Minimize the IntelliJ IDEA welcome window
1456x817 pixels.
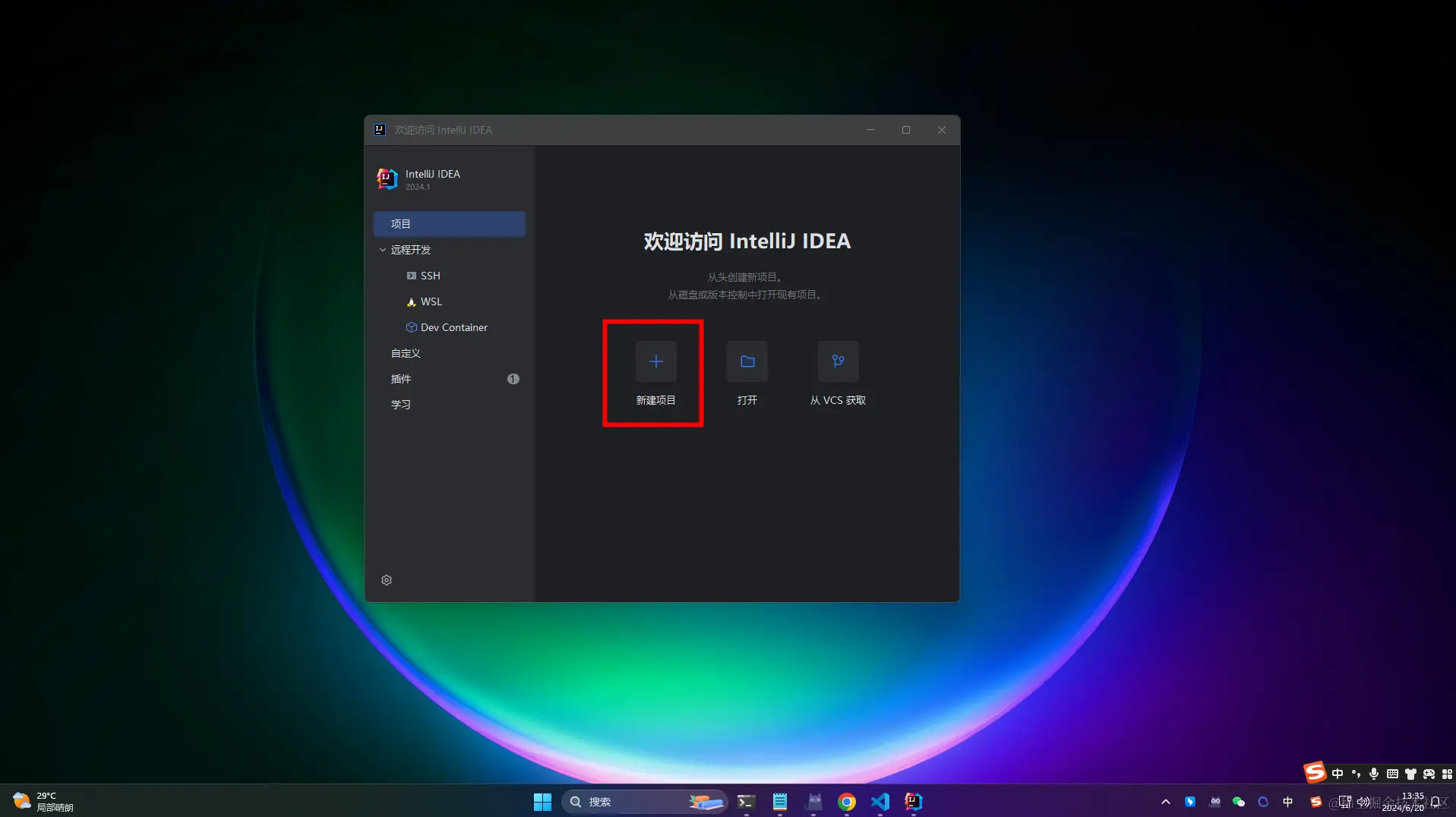[x=870, y=130]
